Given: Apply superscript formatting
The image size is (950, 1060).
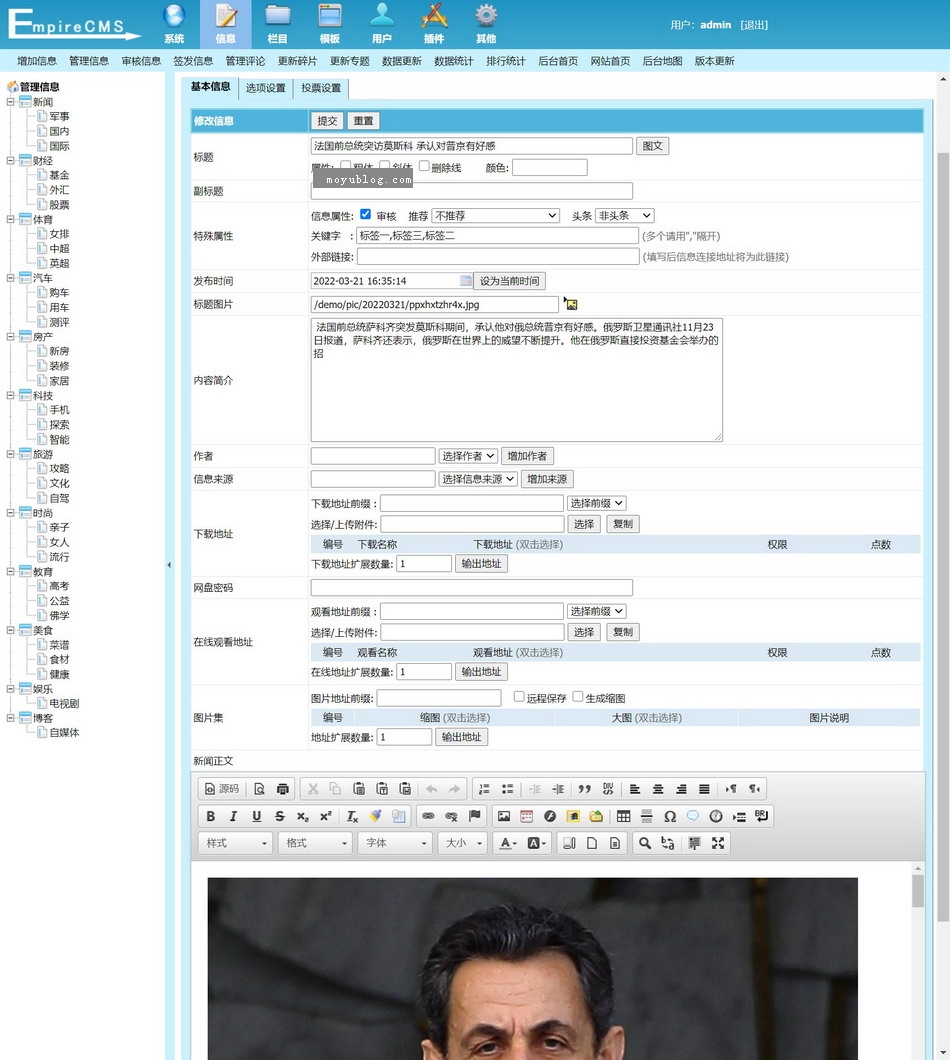Looking at the screenshot, I should click(325, 816).
